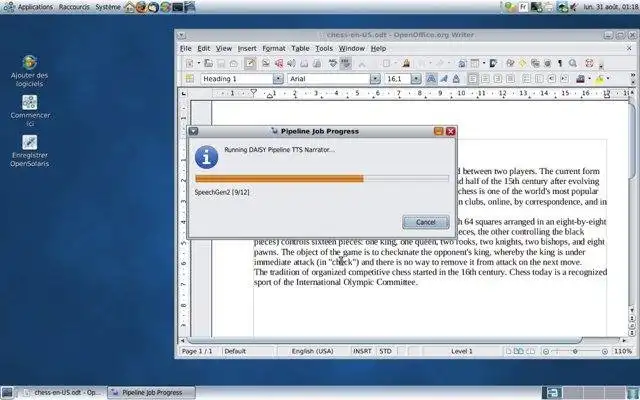Switch to chess-en-US.odt taskbar button
The width and height of the screenshot is (640, 400).
62,393
